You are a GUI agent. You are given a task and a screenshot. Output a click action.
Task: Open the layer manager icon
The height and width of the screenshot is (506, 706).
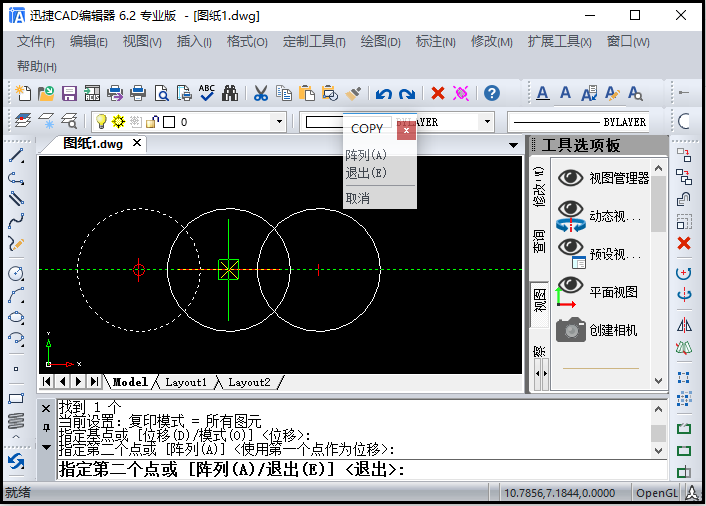click(x=23, y=121)
